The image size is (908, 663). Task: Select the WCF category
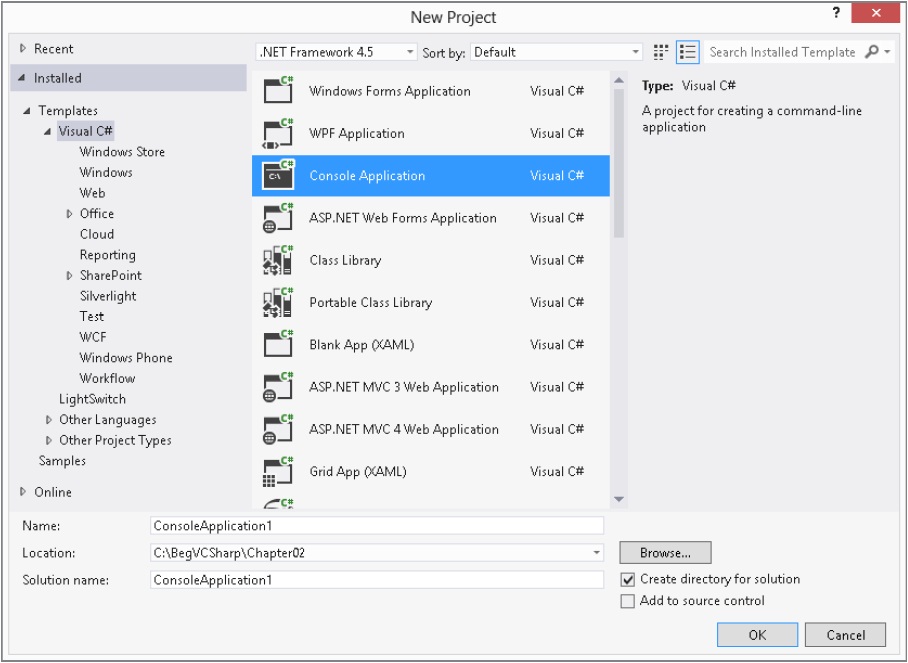pos(93,337)
